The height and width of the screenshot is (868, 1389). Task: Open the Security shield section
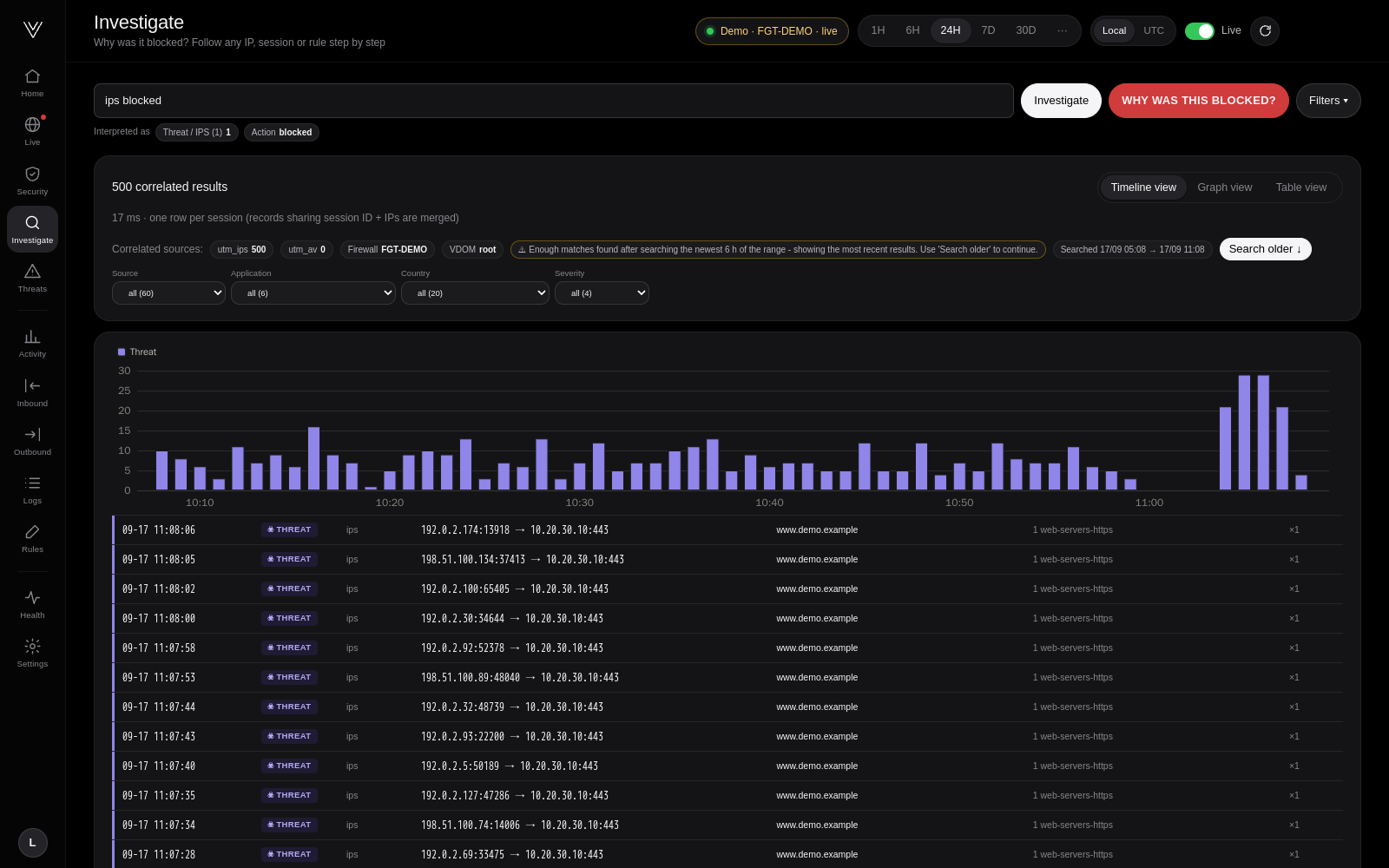point(32,181)
